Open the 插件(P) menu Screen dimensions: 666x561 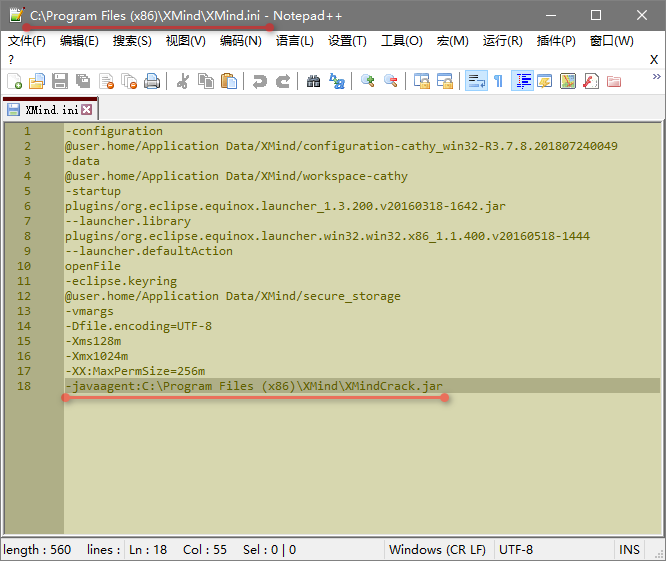coord(556,41)
